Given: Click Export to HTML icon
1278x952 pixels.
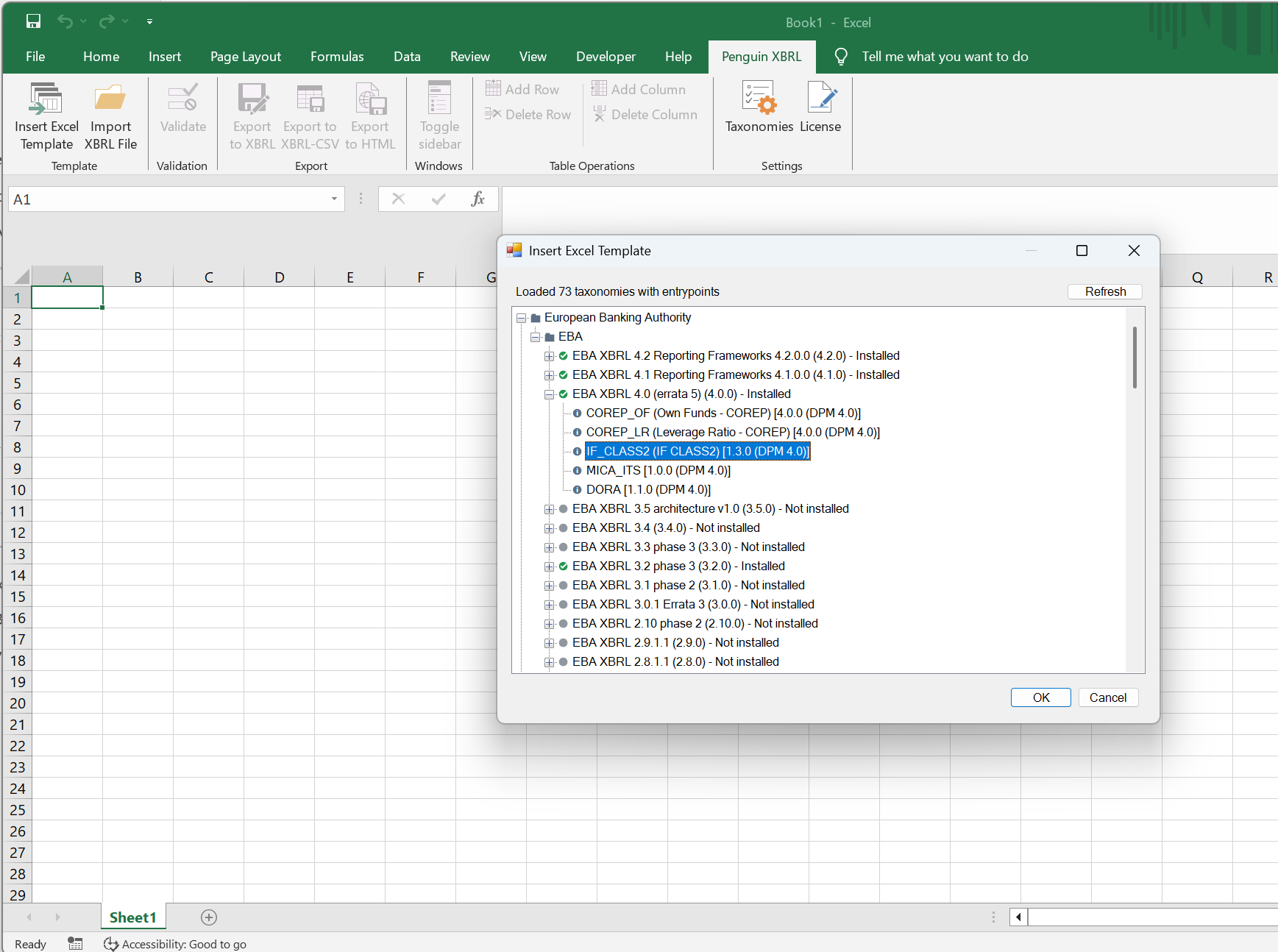Looking at the screenshot, I should [370, 99].
